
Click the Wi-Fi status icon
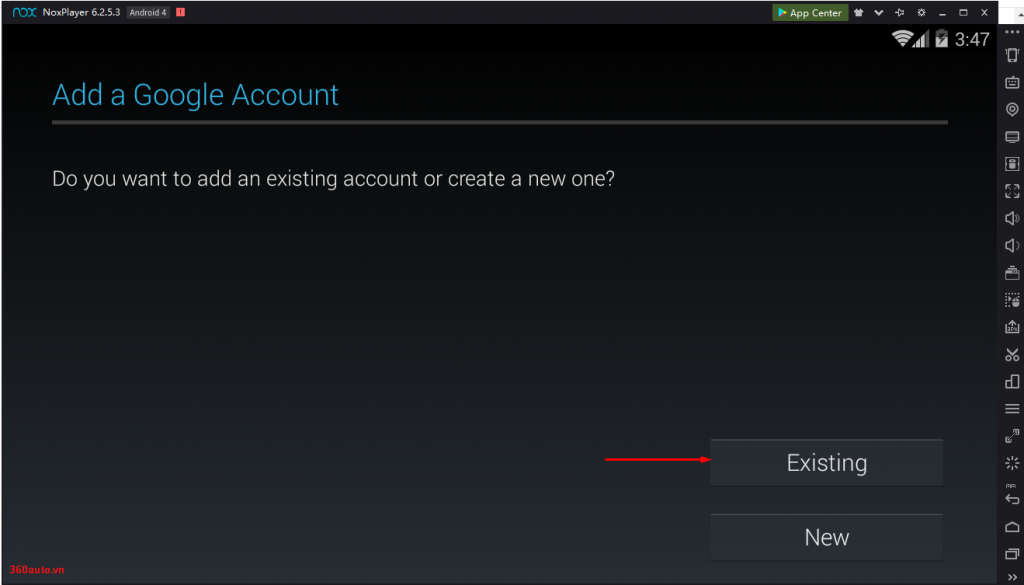point(902,39)
